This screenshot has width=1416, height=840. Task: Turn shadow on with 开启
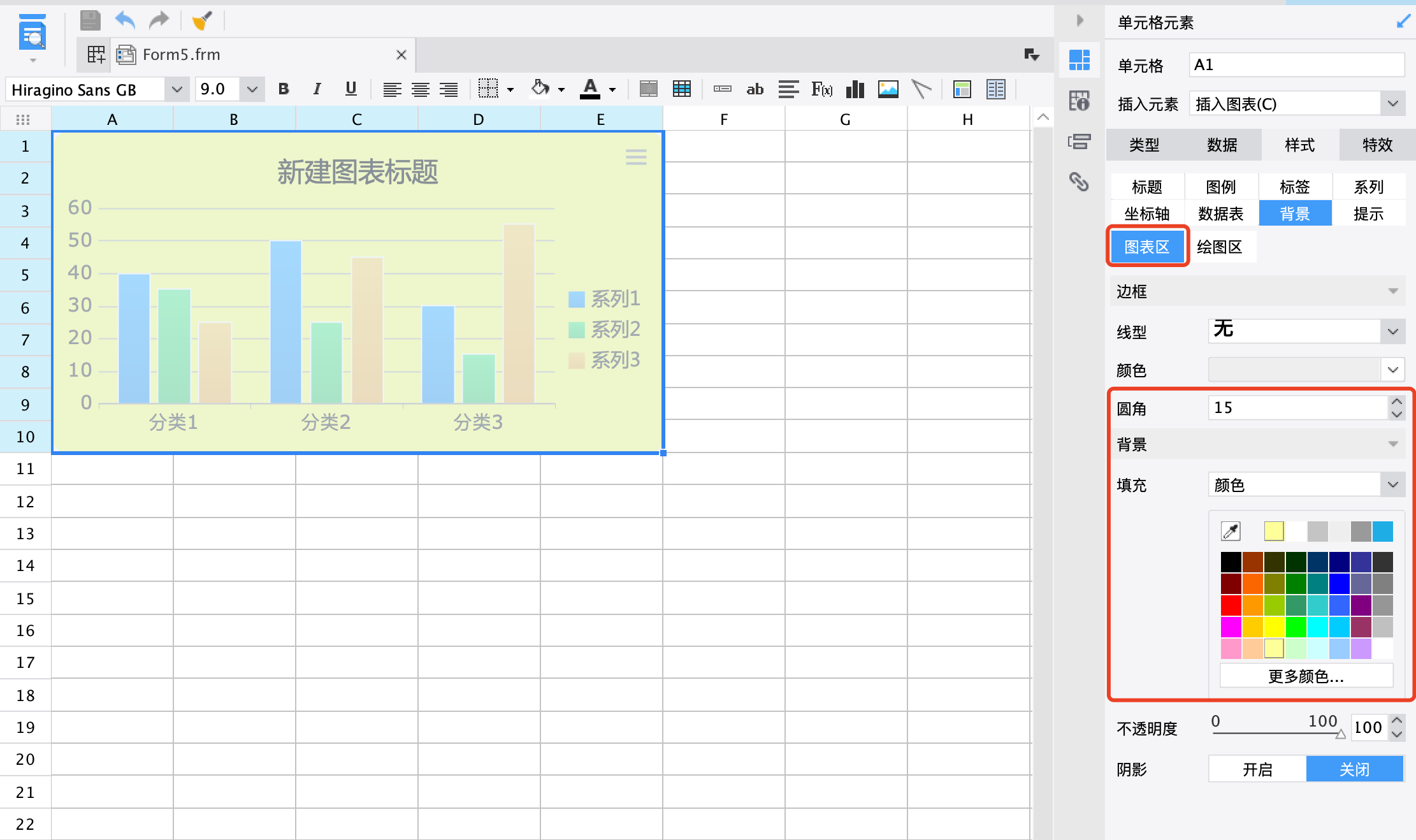1257,769
